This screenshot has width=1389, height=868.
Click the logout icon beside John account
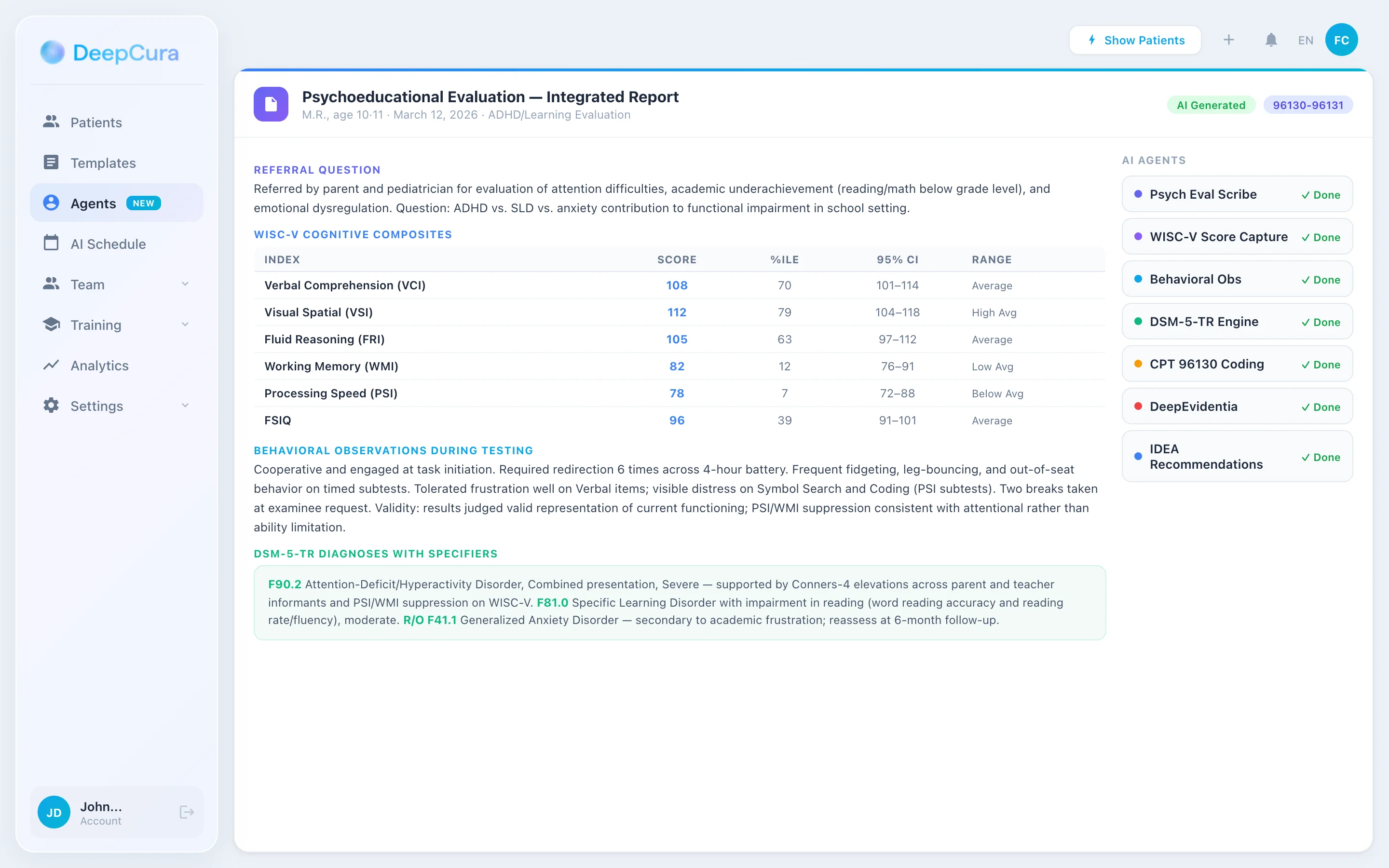(x=187, y=812)
